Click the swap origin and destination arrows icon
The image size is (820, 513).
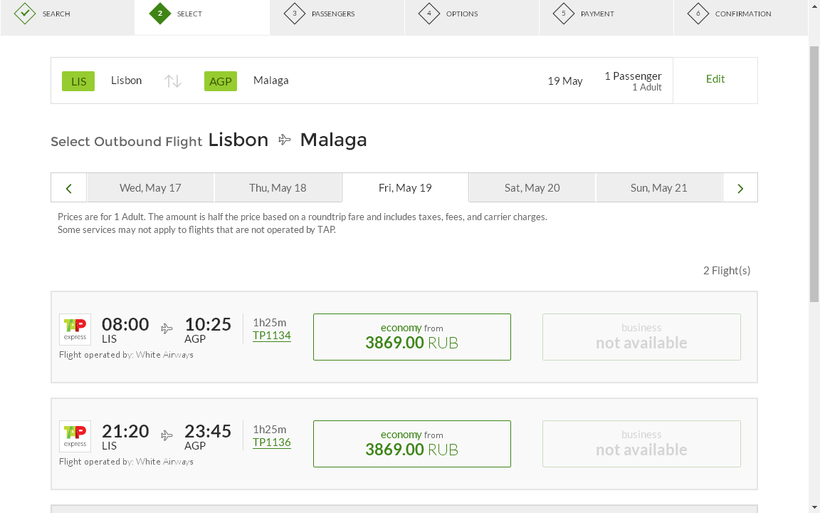[x=173, y=81]
